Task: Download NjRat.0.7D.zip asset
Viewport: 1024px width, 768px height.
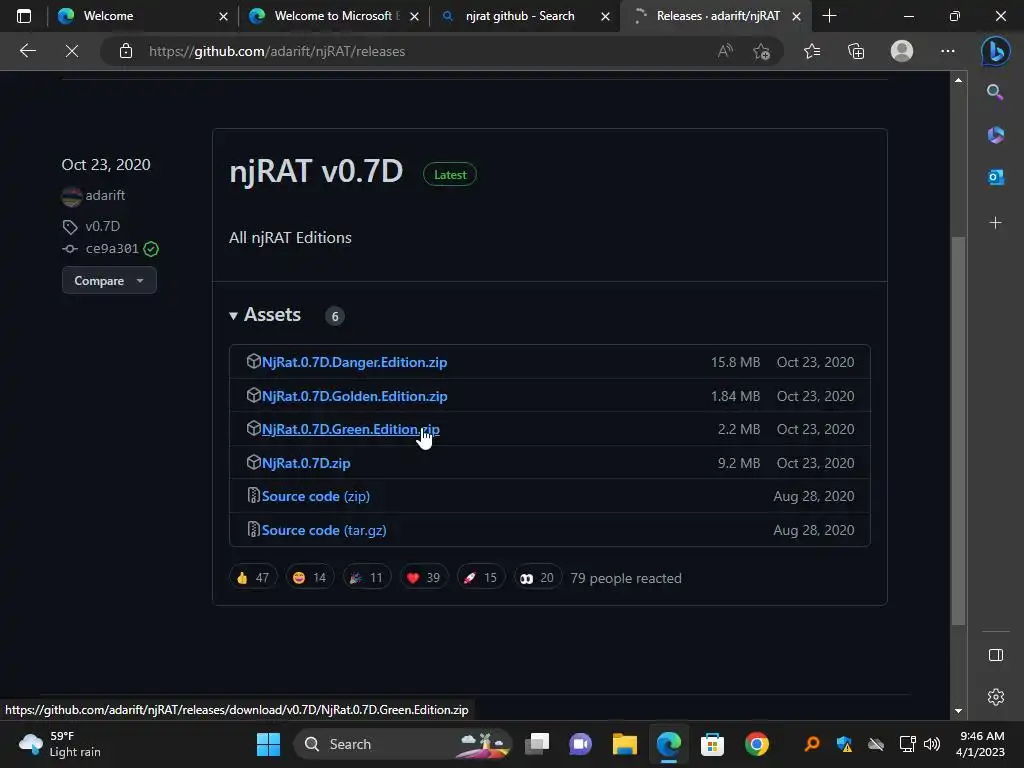Action: [x=306, y=463]
